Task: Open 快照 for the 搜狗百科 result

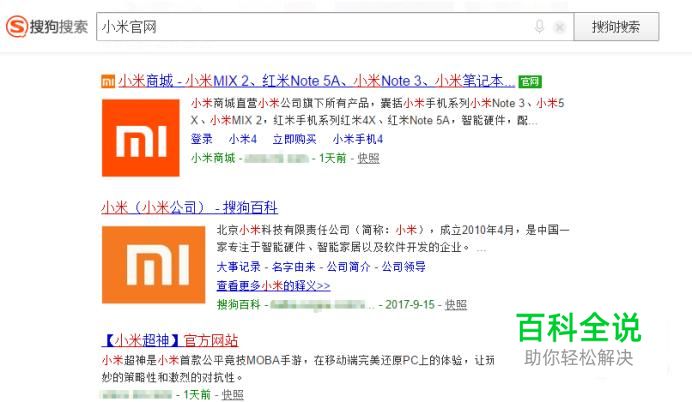Action: 455,304
